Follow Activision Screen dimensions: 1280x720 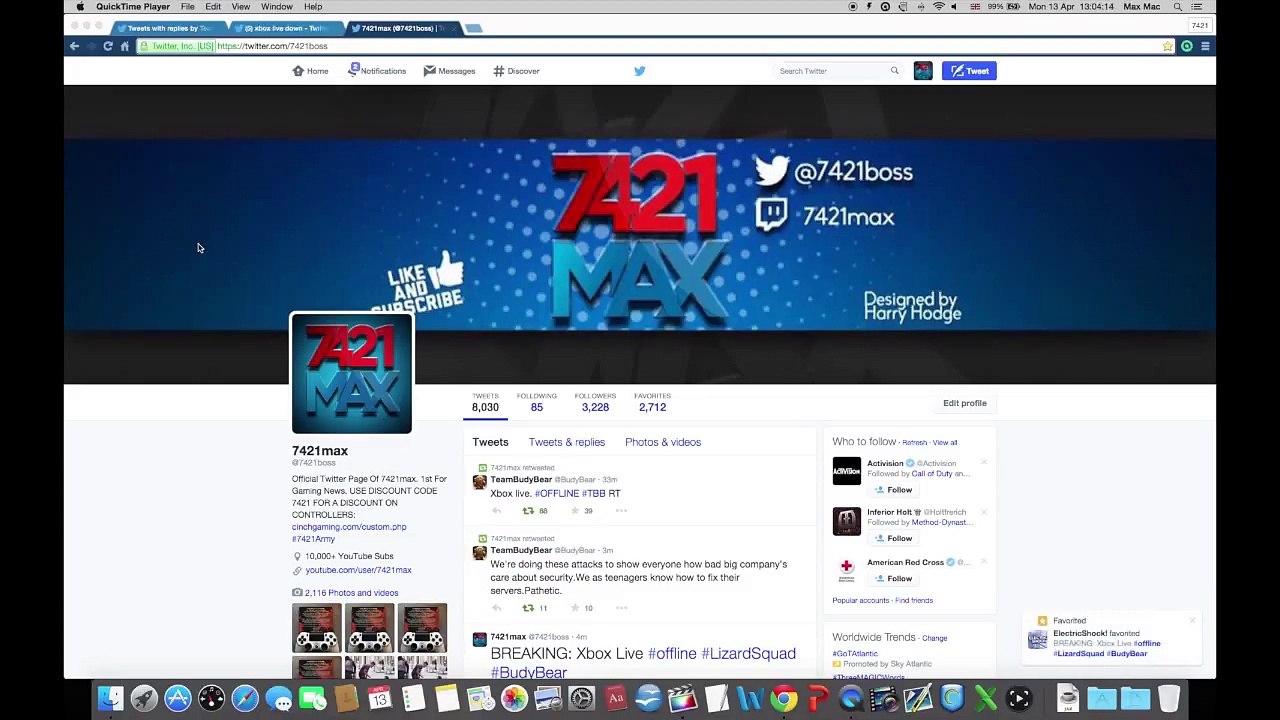[893, 490]
